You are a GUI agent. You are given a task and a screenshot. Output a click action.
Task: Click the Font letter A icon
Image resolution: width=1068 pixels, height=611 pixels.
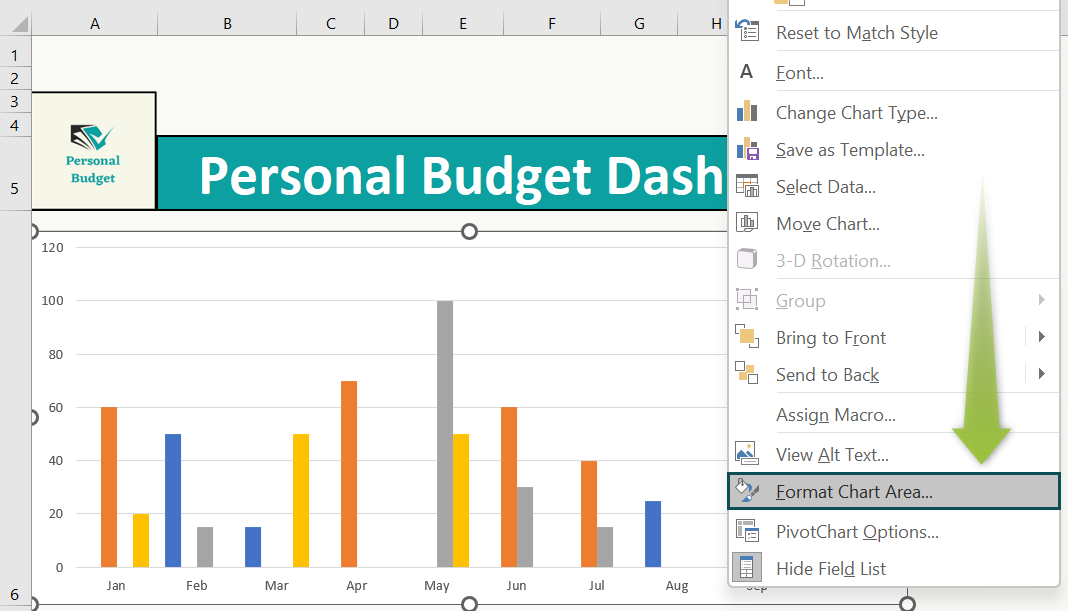(747, 72)
